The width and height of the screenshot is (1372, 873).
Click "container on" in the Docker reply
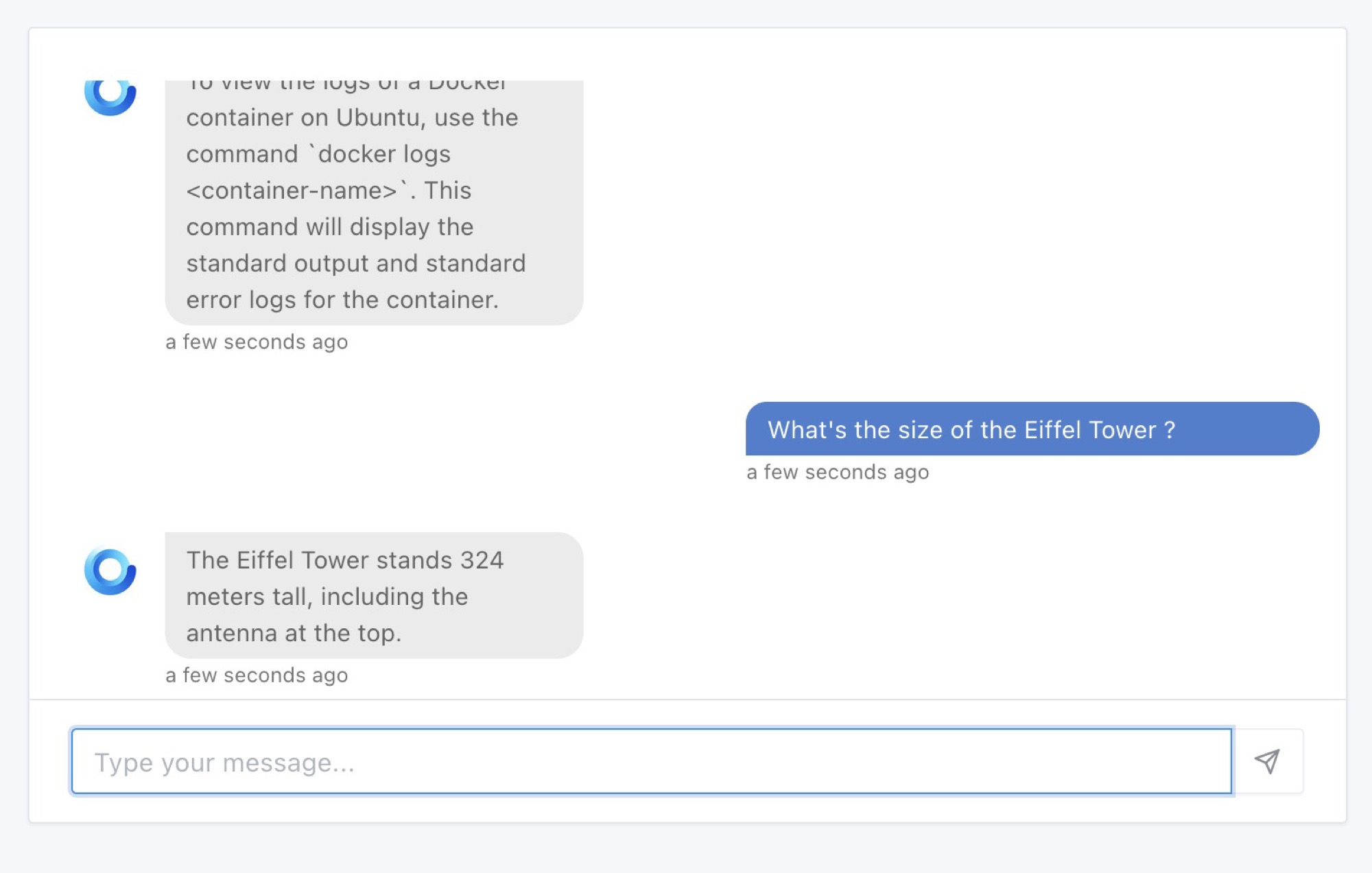(x=257, y=118)
